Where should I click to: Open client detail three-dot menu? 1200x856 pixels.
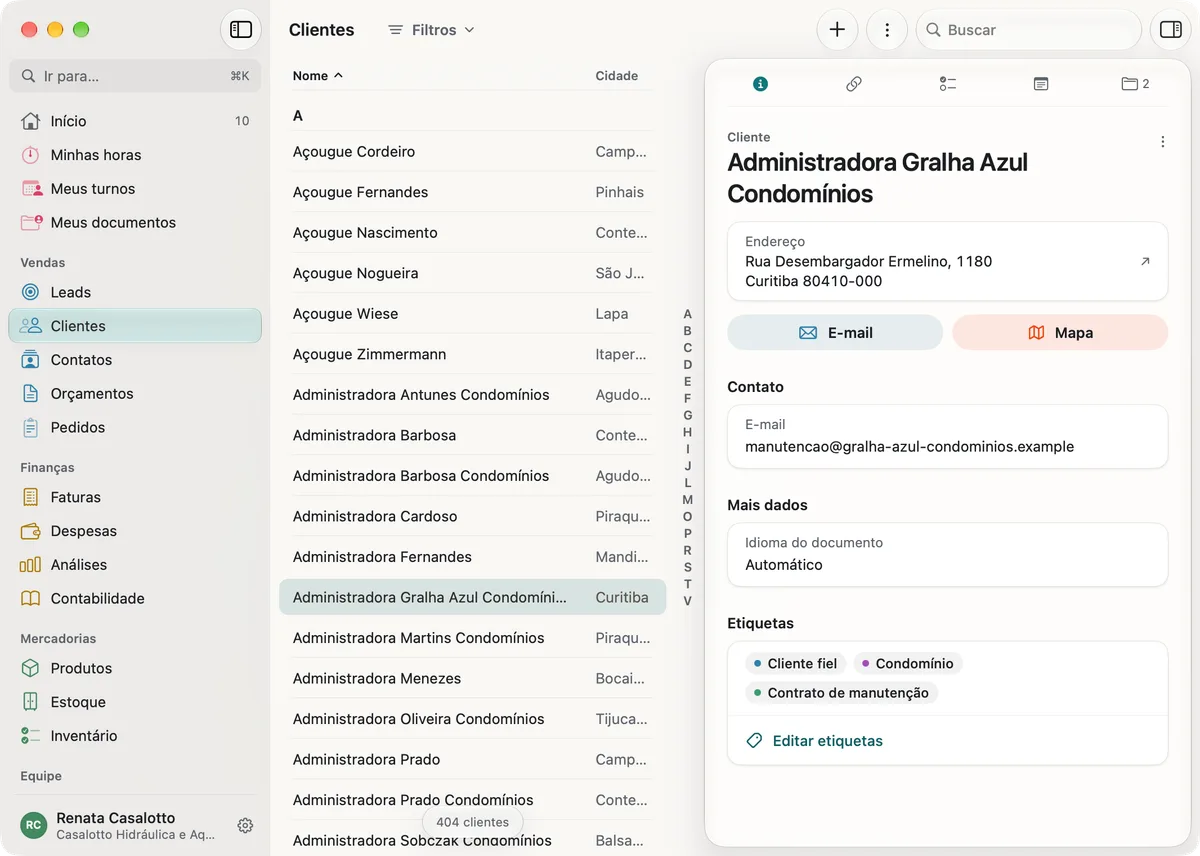[x=1162, y=142]
